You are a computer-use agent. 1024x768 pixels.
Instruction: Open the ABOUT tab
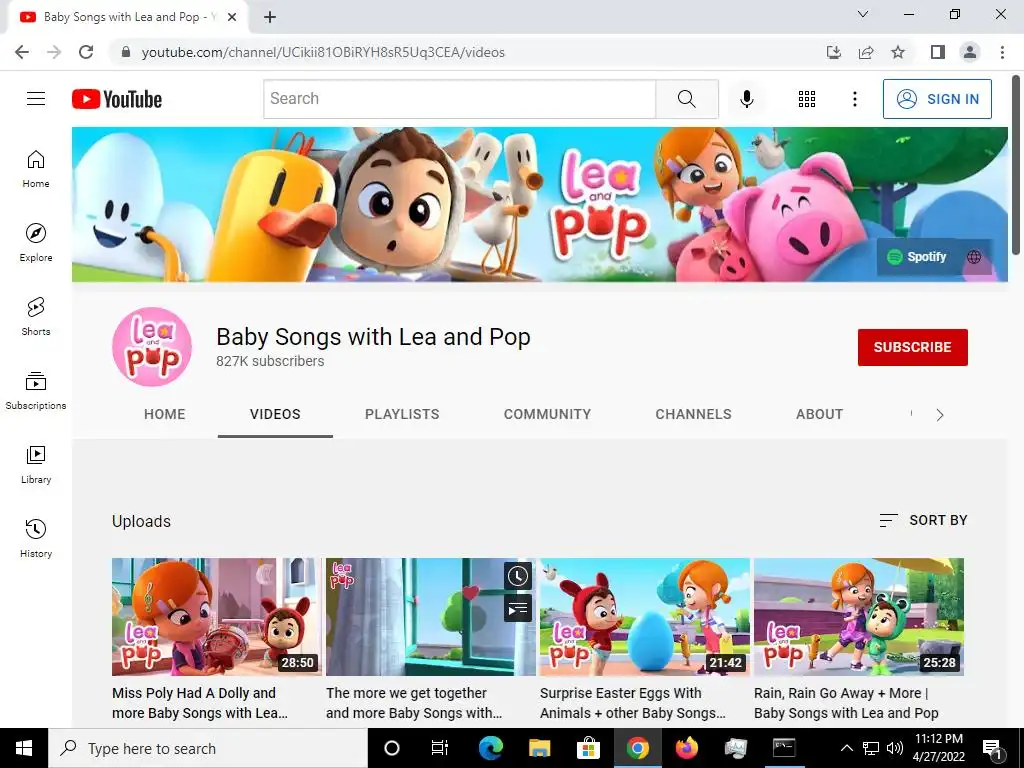pos(820,414)
